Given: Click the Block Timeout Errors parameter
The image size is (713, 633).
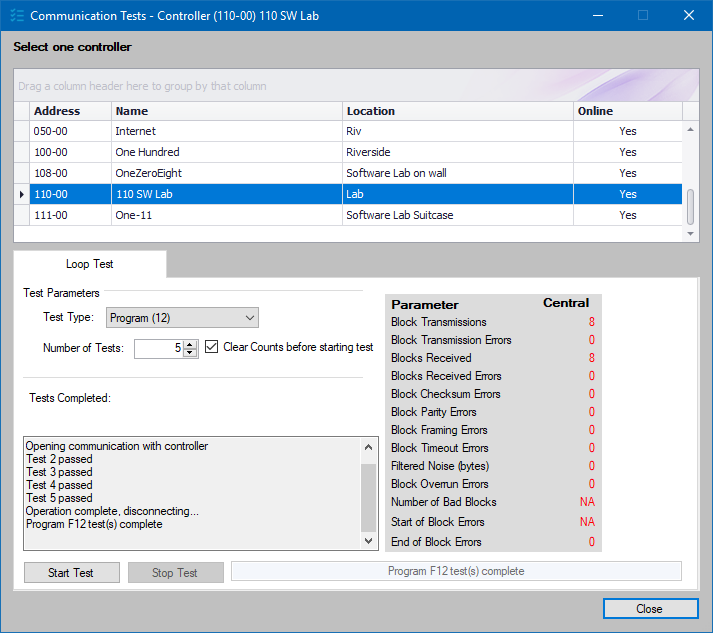Looking at the screenshot, I should pyautogui.click(x=440, y=448).
